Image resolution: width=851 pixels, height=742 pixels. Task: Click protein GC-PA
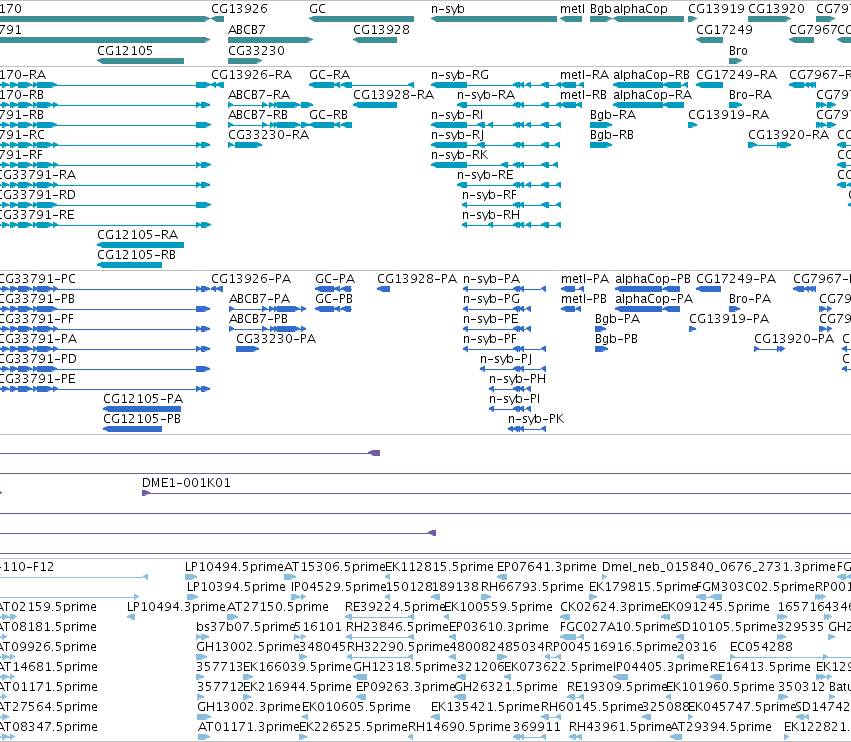(335, 279)
